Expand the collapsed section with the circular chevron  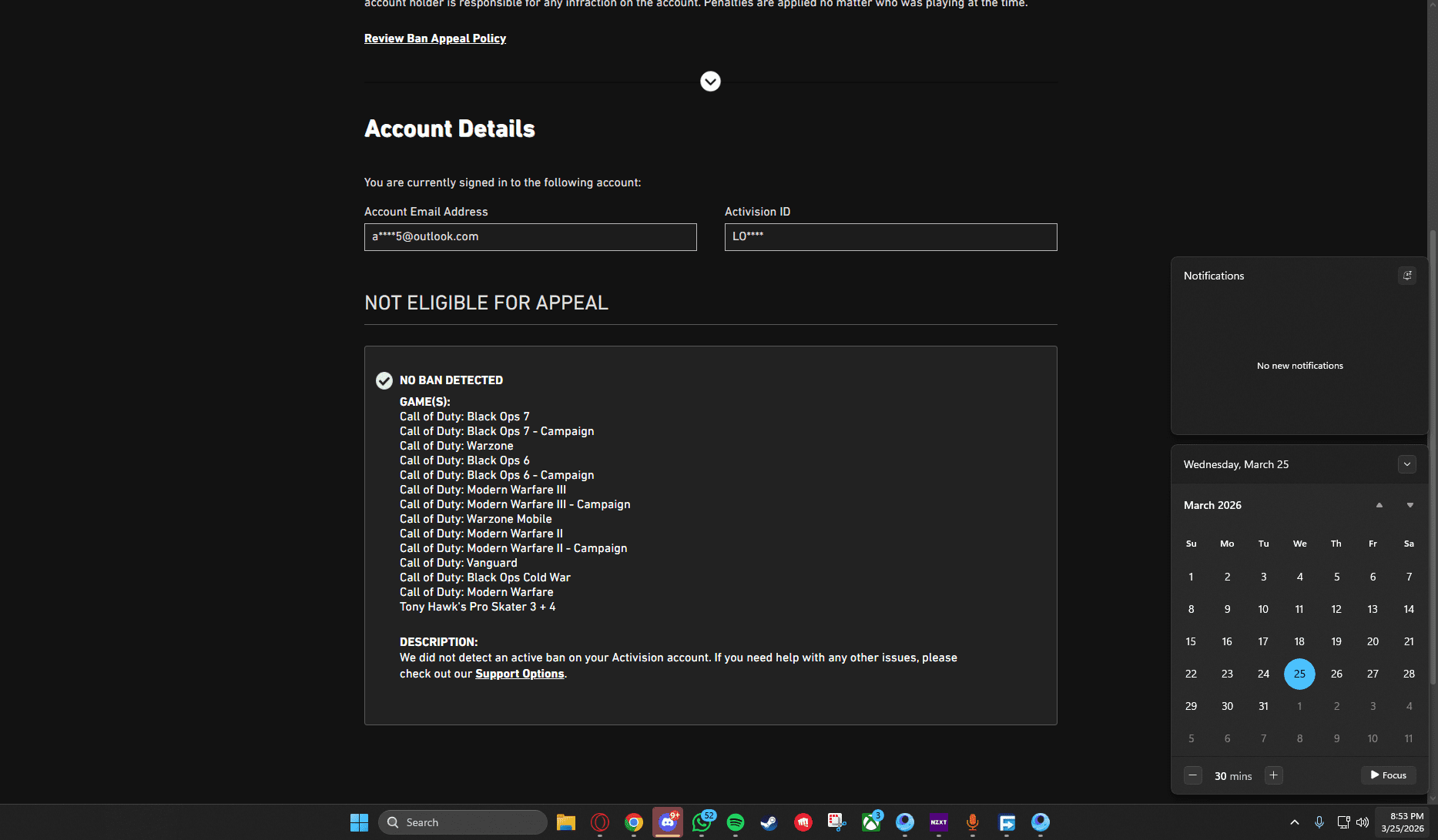tap(710, 82)
